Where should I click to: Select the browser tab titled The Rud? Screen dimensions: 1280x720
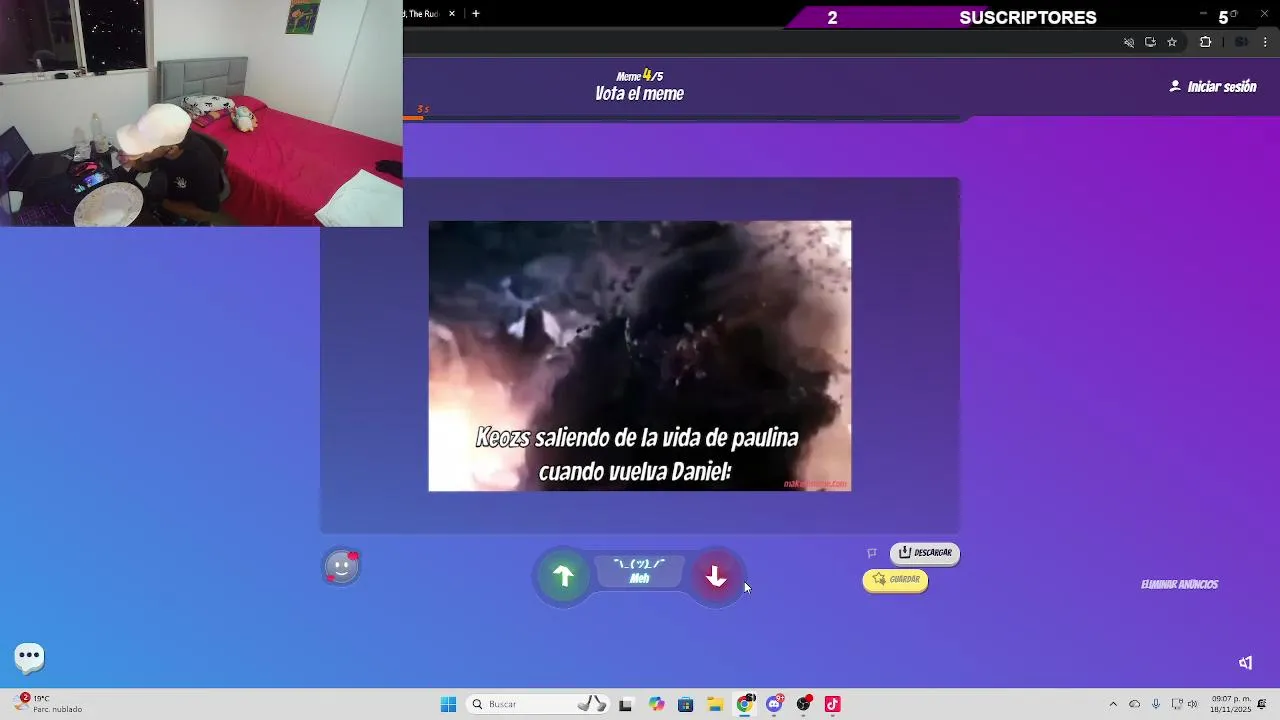[x=423, y=14]
